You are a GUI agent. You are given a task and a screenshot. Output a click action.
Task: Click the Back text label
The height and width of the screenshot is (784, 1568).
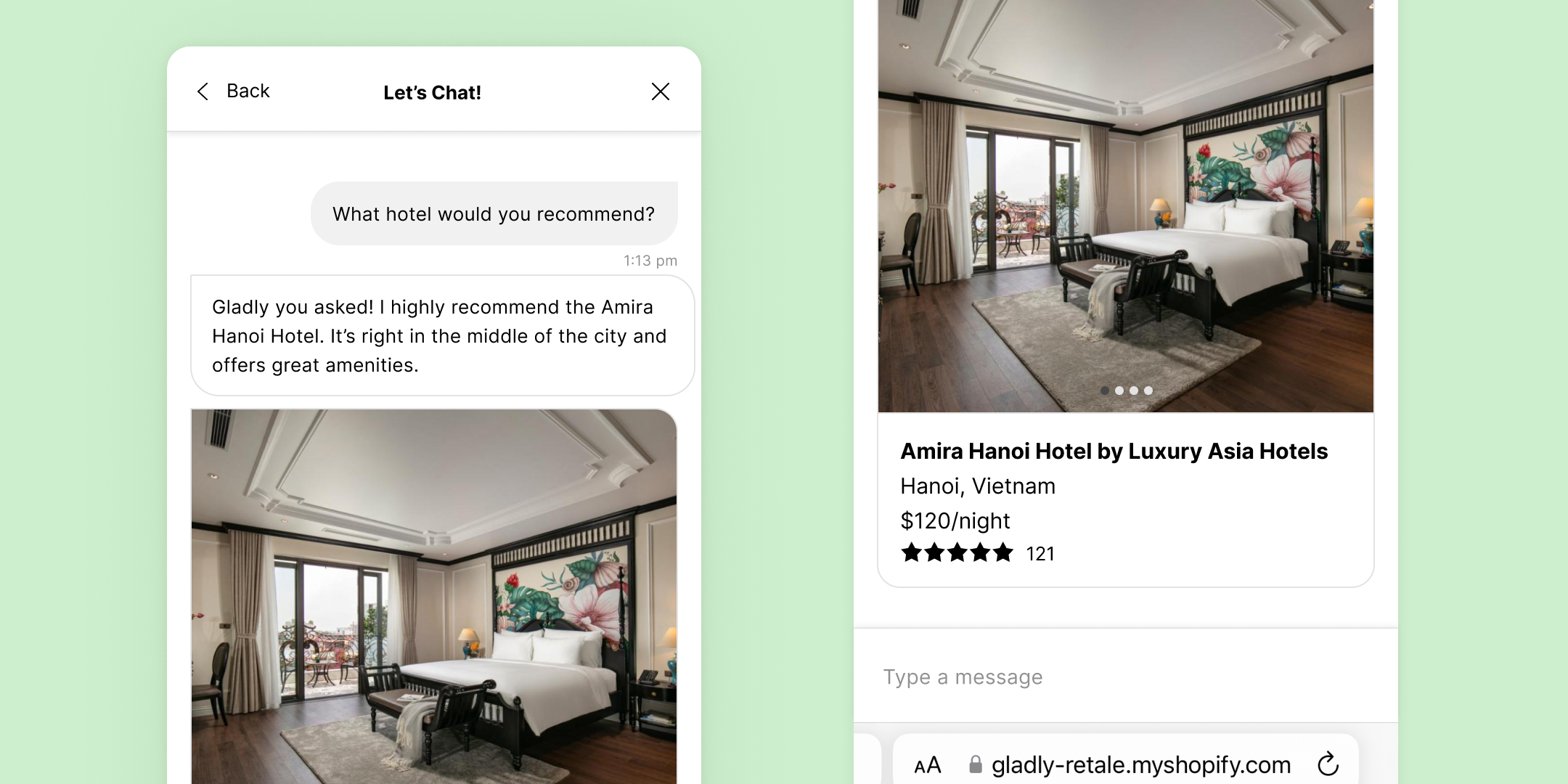click(248, 91)
